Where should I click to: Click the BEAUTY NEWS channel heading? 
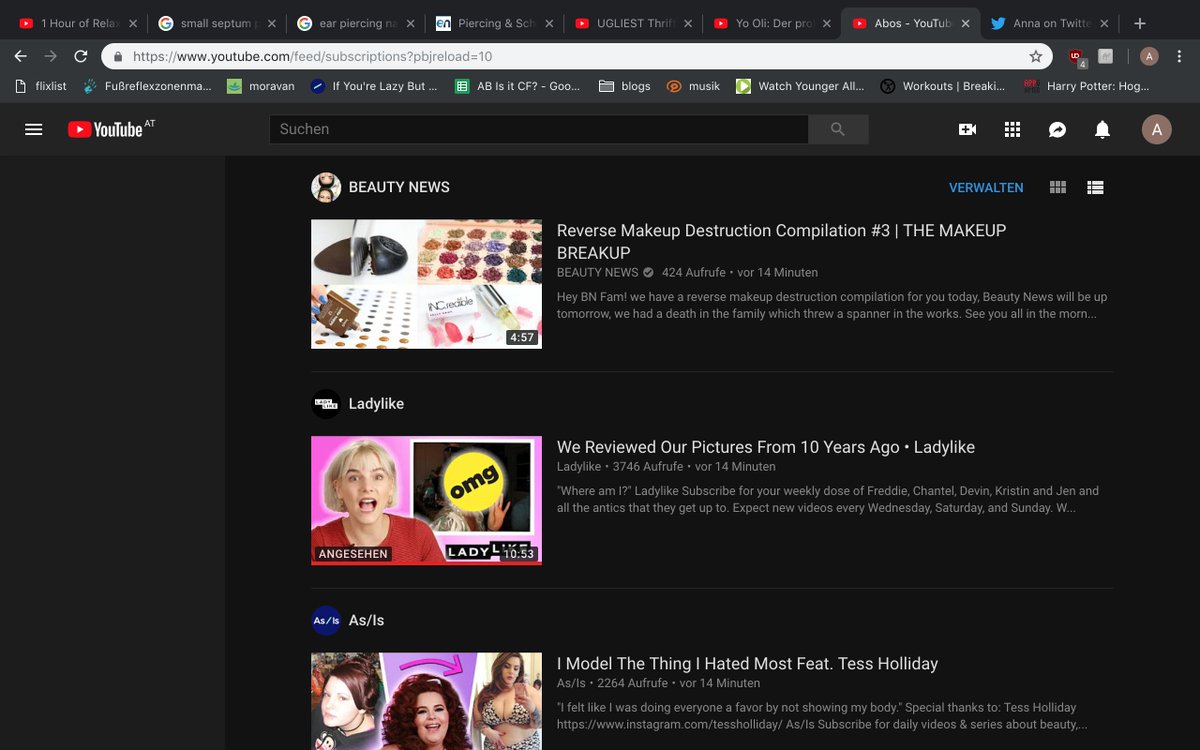[x=399, y=187]
